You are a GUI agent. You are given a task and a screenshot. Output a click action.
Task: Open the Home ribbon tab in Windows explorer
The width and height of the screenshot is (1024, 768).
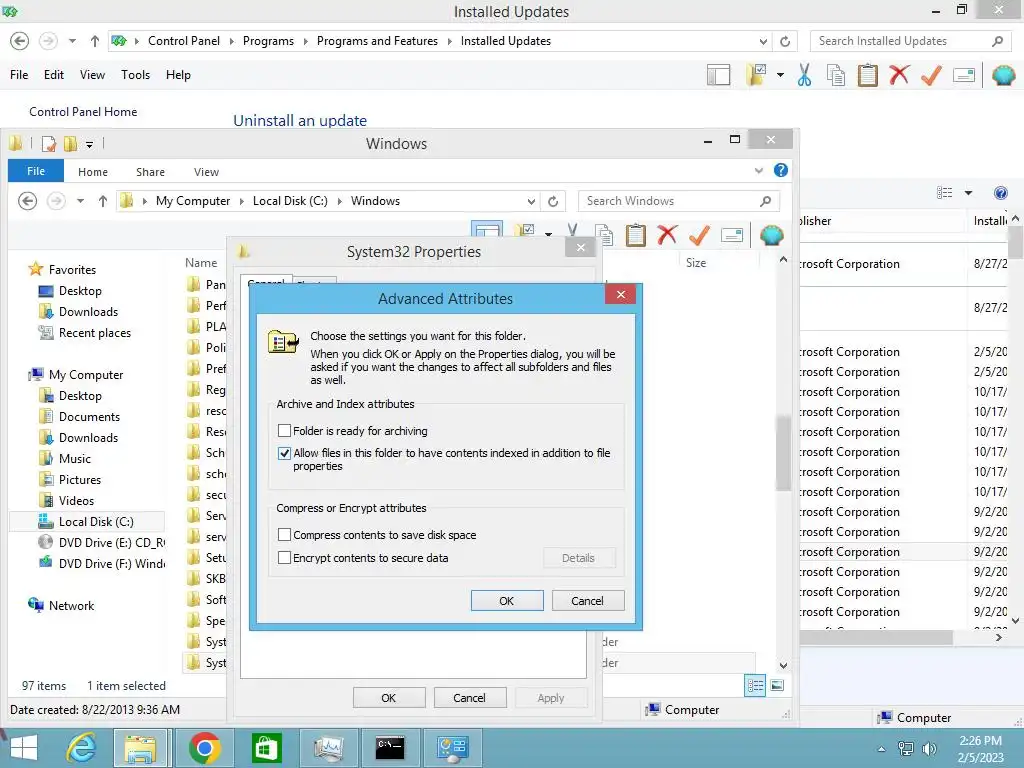[x=93, y=172]
